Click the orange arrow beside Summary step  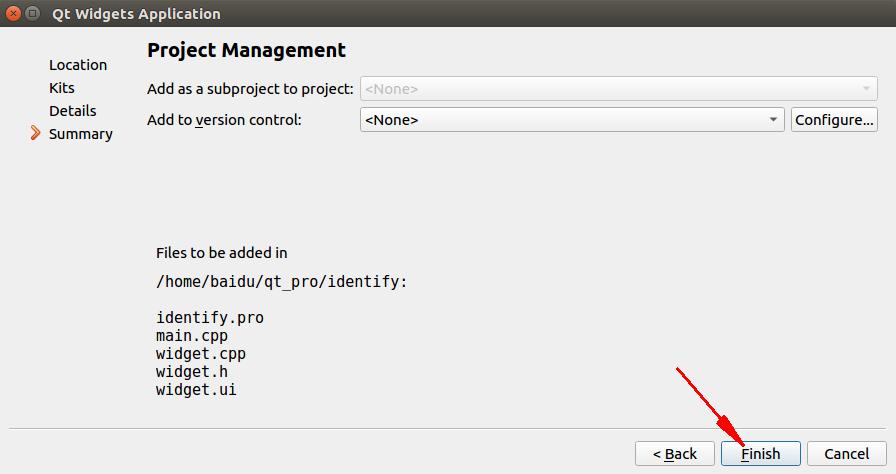coord(36,133)
